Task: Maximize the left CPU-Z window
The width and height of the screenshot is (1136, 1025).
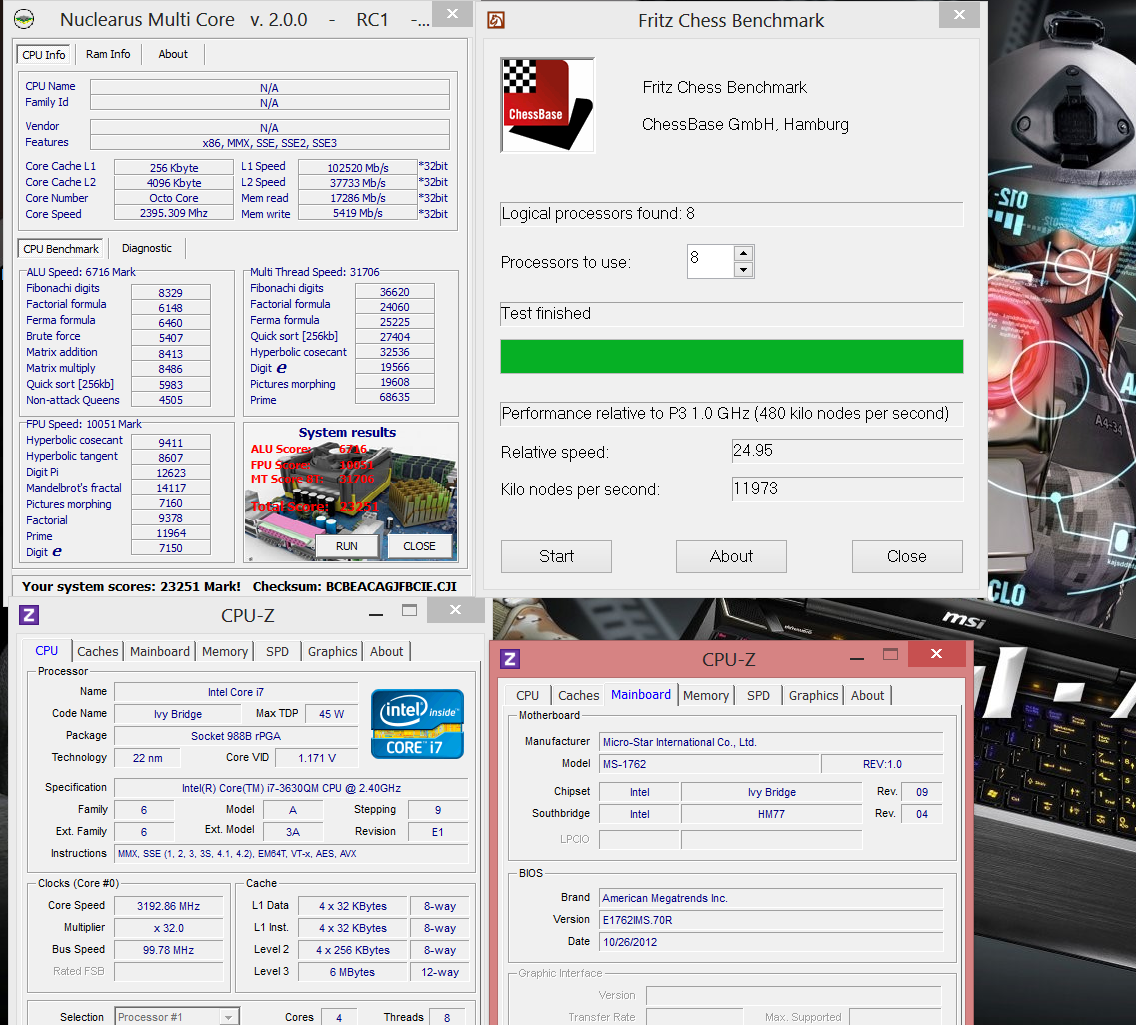Action: (409, 610)
